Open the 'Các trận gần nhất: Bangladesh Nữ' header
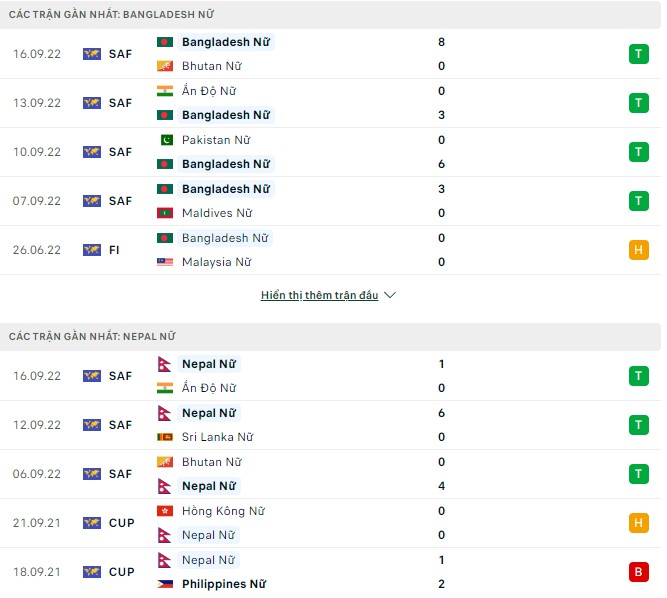Viewport: 667px width, 598px height. point(111,15)
